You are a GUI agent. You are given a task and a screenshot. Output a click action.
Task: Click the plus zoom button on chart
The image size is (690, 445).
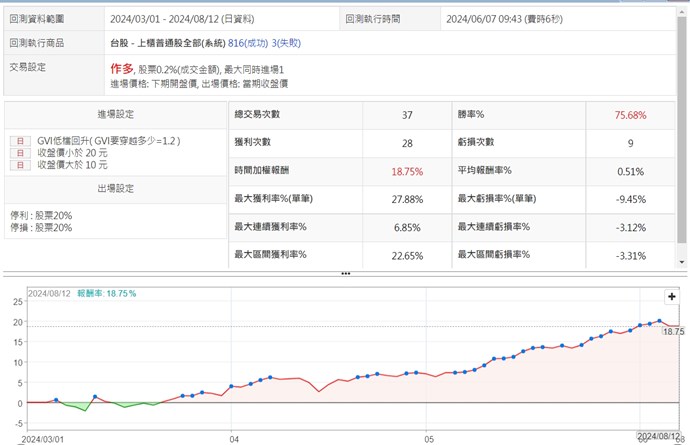672,297
